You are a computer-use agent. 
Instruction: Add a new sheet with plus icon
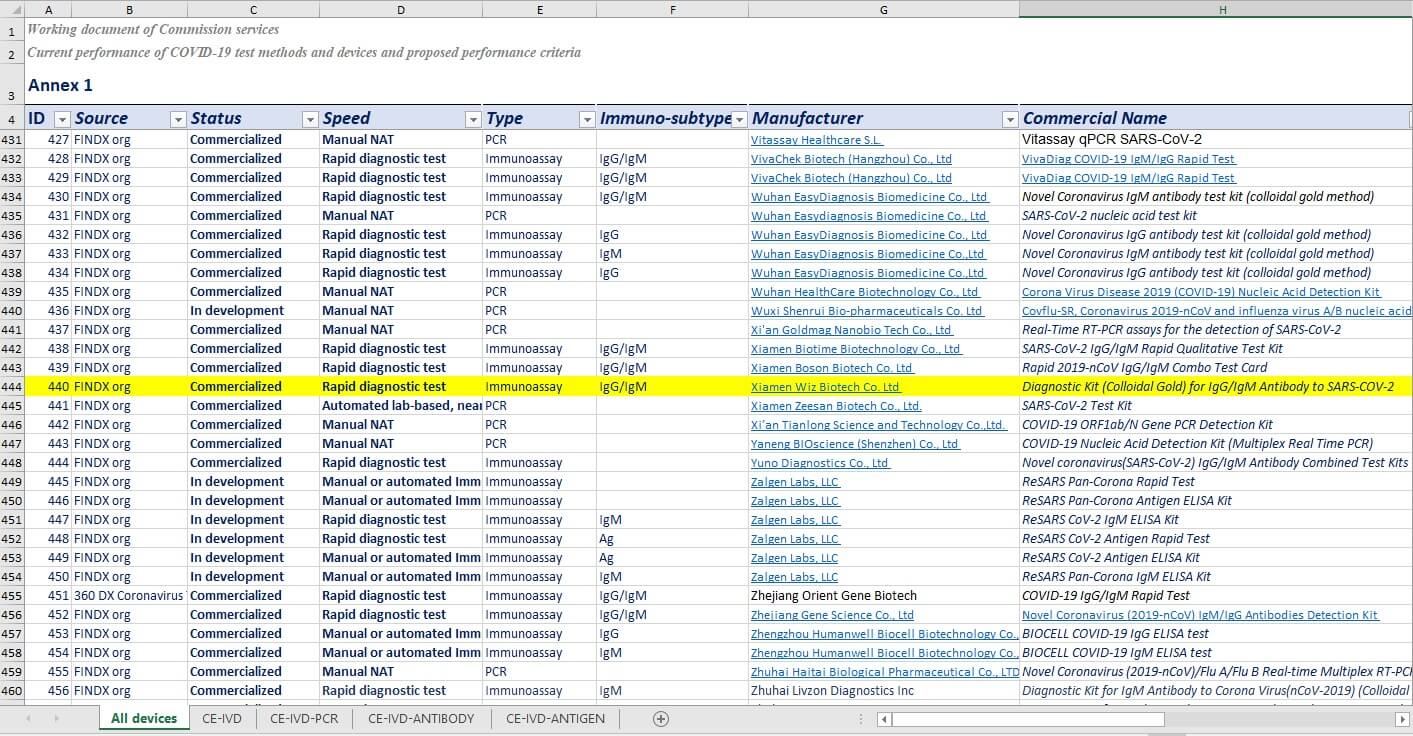point(660,718)
